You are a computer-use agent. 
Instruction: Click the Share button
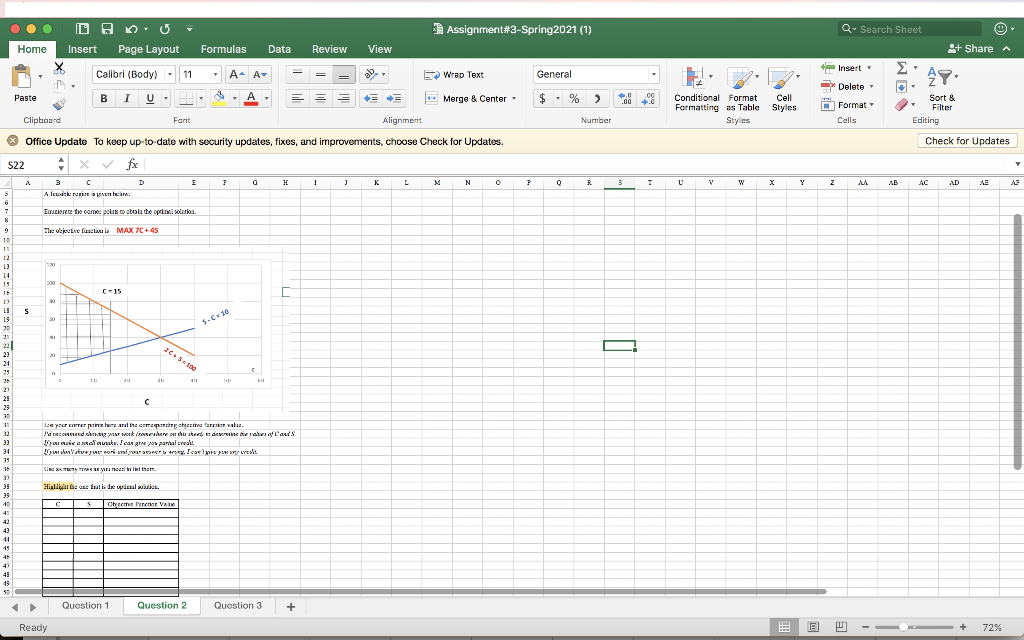click(970, 49)
